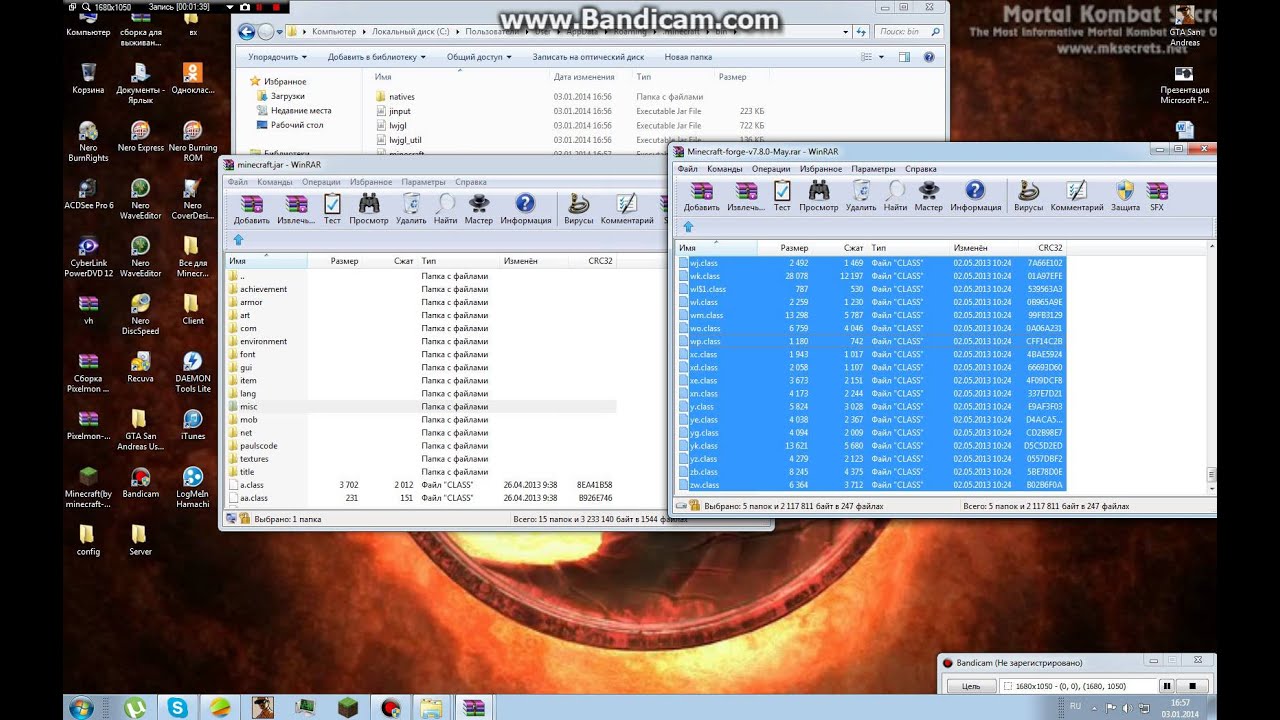Click Тест icon in minecraft.jar WinRAR toolbar
The width and height of the screenshot is (1280, 720).
coord(332,208)
